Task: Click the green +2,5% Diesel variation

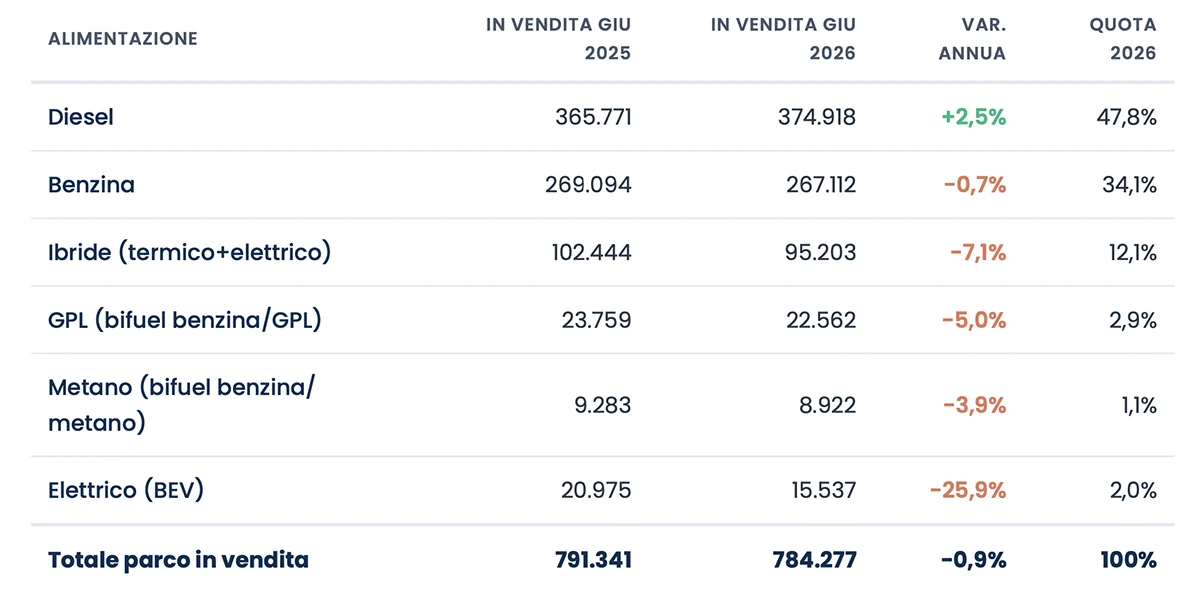Action: pos(973,117)
